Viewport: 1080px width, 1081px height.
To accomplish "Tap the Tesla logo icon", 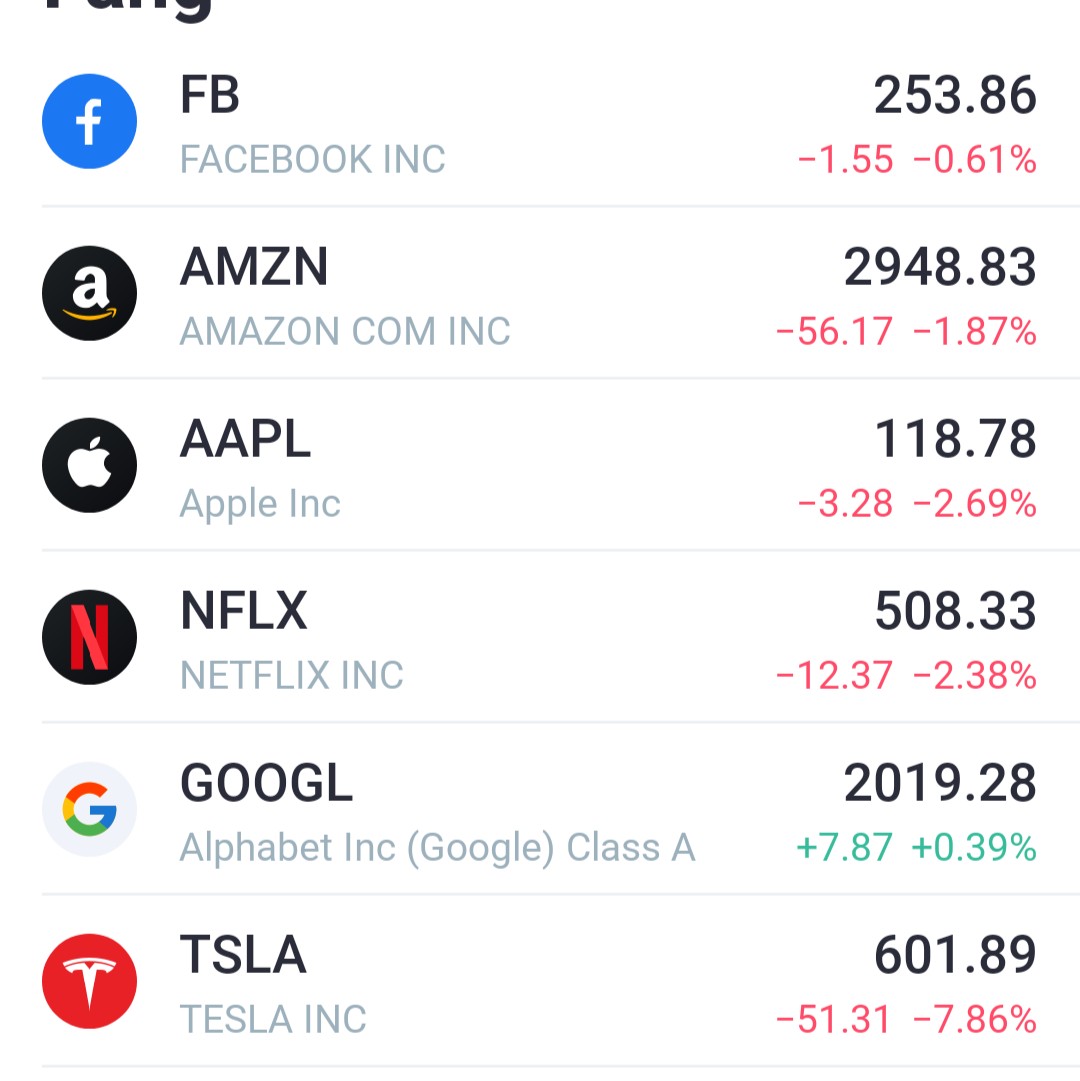I will tap(89, 981).
